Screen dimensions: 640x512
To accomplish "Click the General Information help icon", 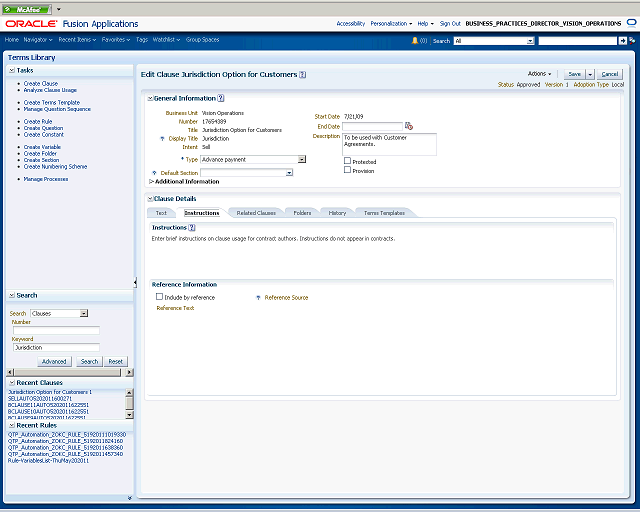I will (221, 98).
